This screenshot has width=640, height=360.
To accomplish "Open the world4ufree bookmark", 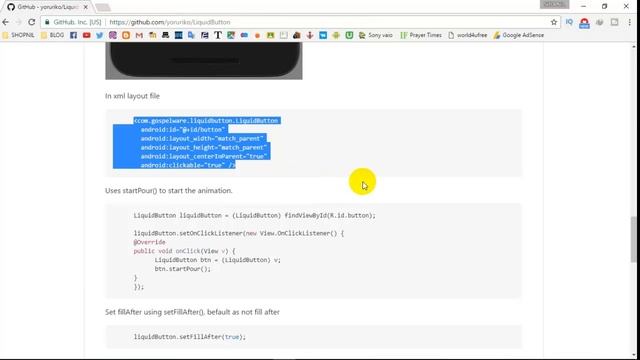I will (468, 36).
